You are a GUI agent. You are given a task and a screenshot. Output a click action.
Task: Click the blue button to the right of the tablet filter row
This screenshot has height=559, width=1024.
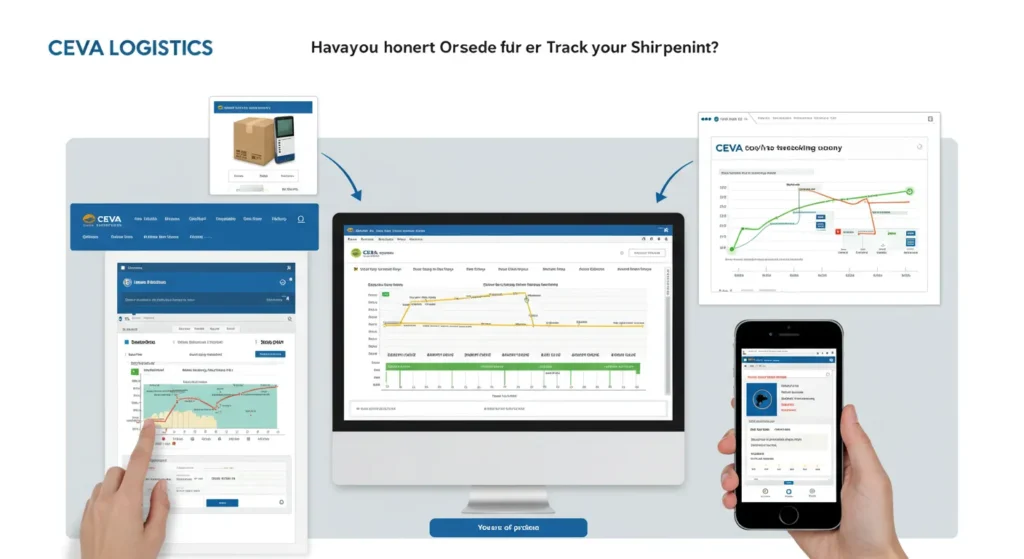pos(270,354)
